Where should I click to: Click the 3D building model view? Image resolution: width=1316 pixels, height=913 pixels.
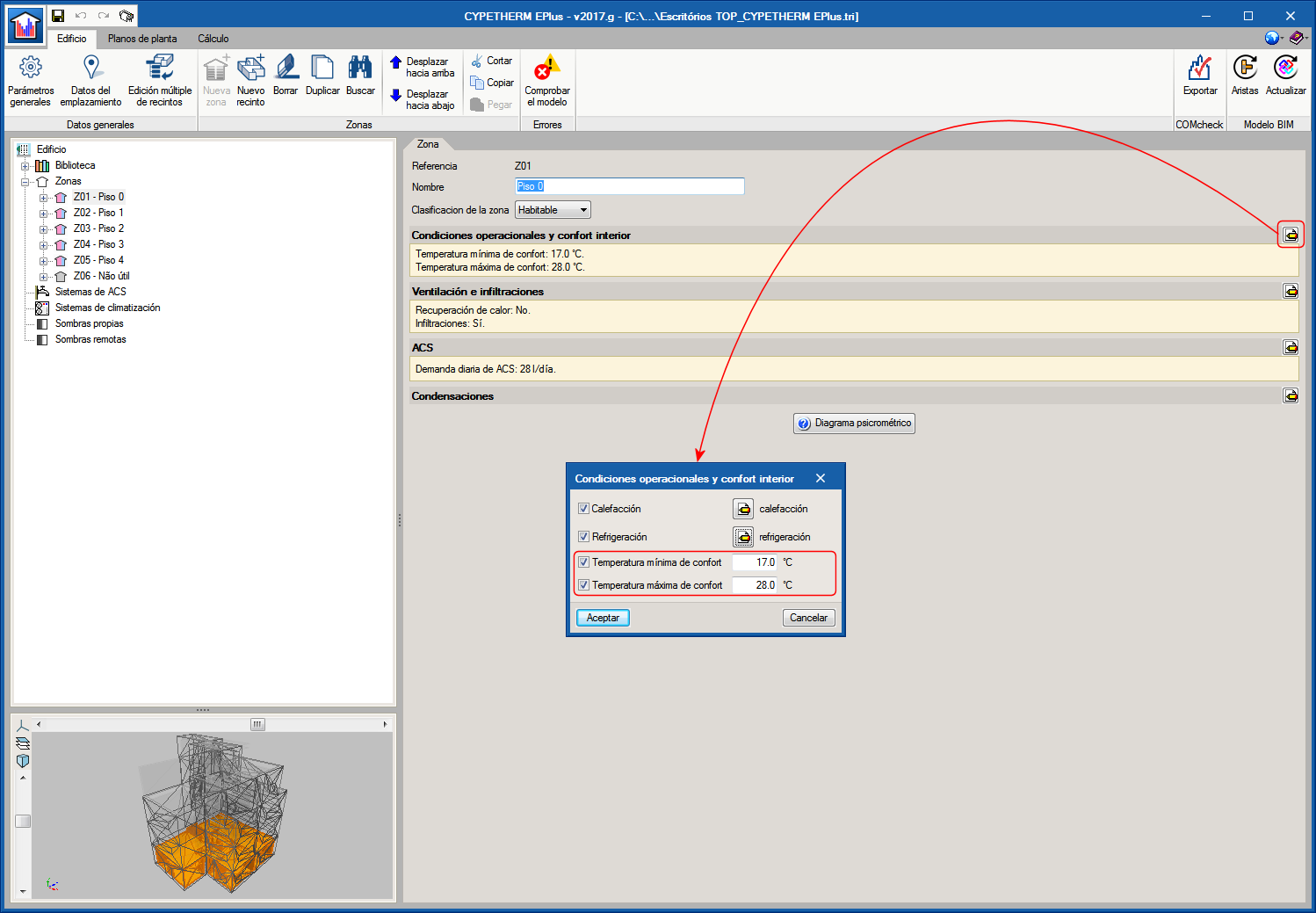click(x=213, y=815)
